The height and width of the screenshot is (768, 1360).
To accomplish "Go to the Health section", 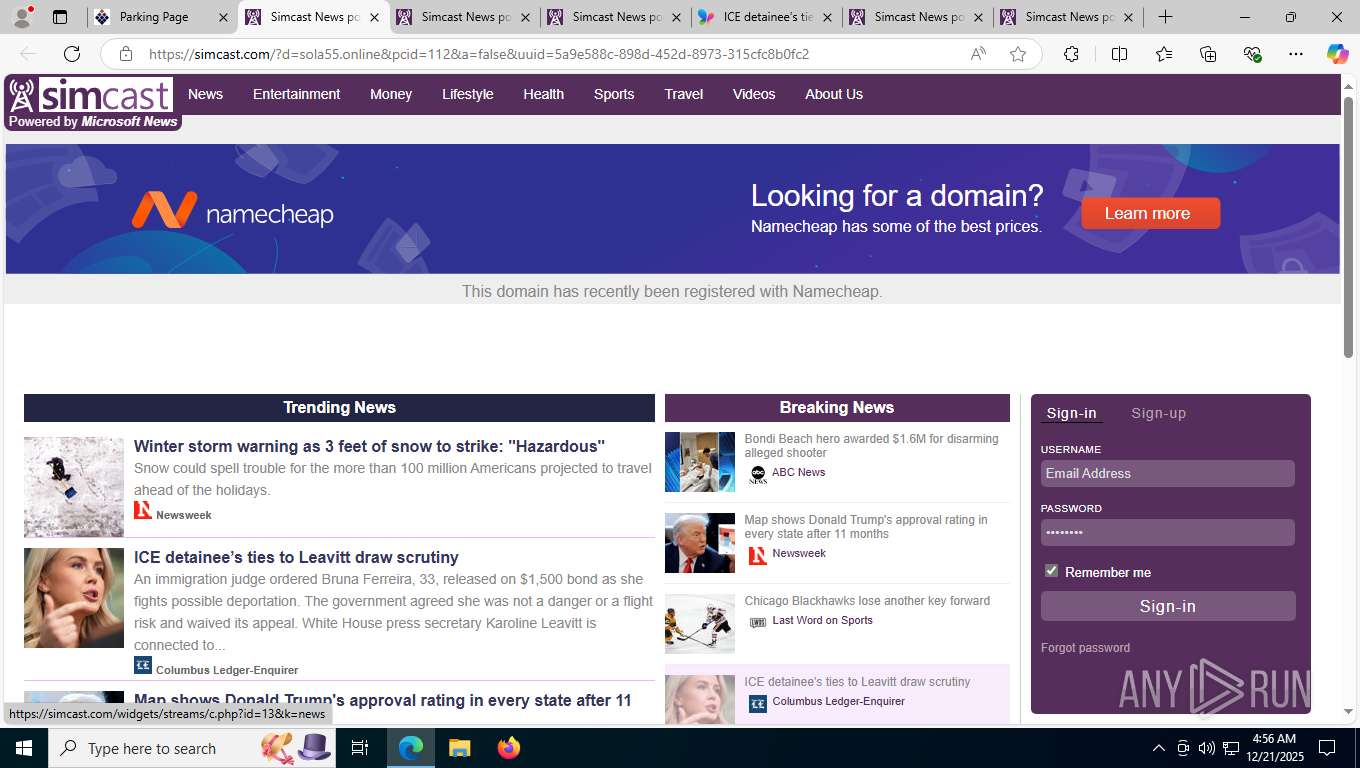I will (544, 94).
